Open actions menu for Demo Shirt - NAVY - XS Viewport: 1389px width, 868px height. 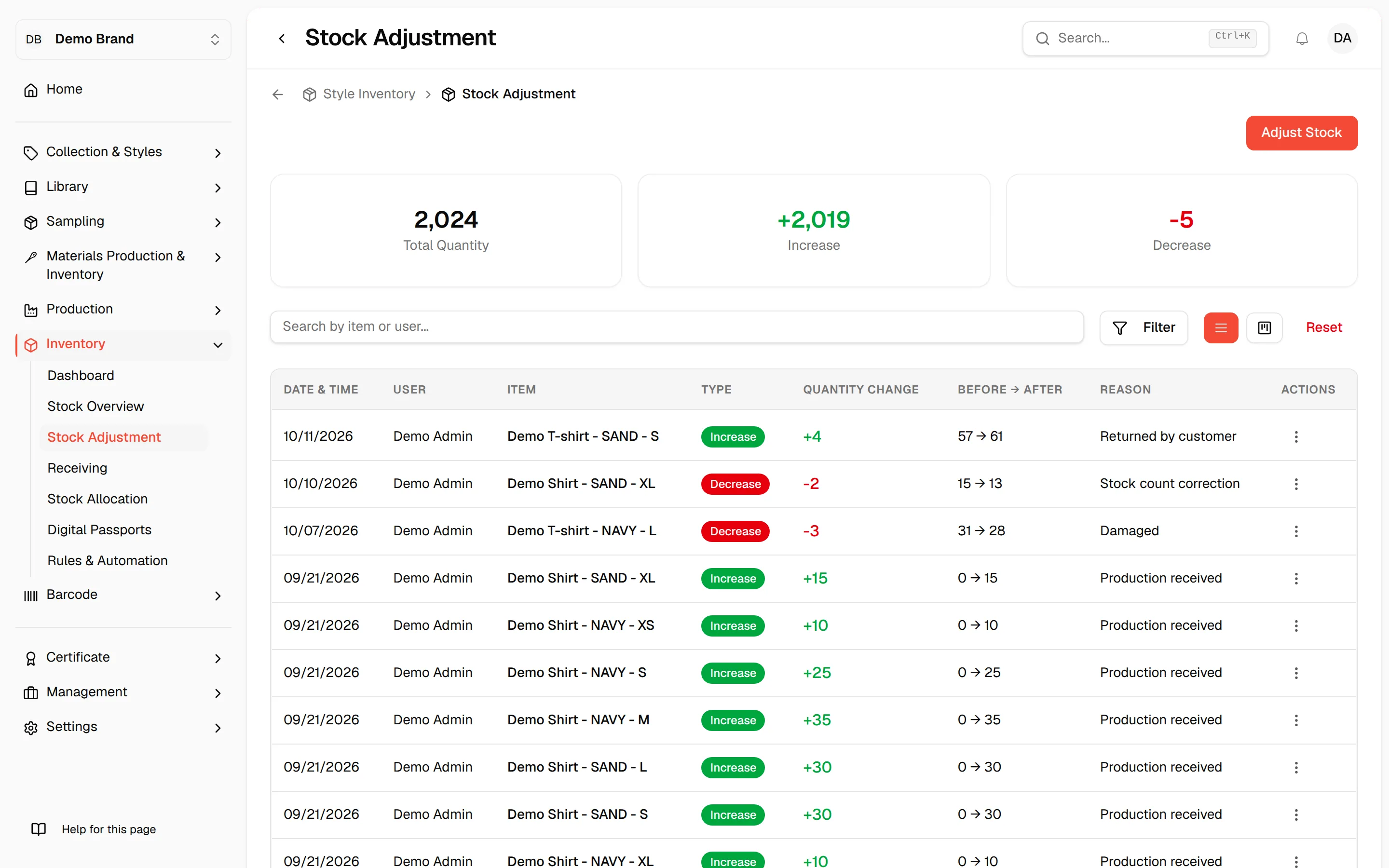point(1296,626)
